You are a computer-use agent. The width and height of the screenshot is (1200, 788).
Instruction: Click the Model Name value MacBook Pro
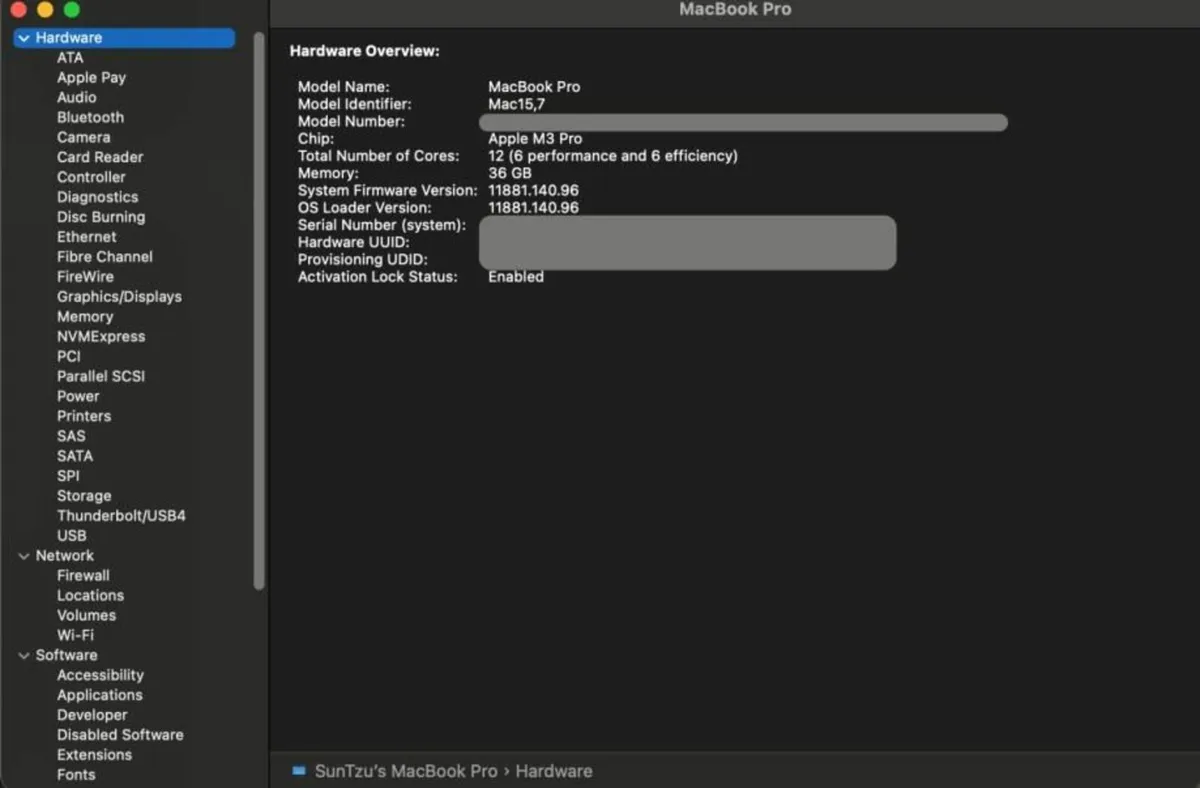[x=534, y=87]
